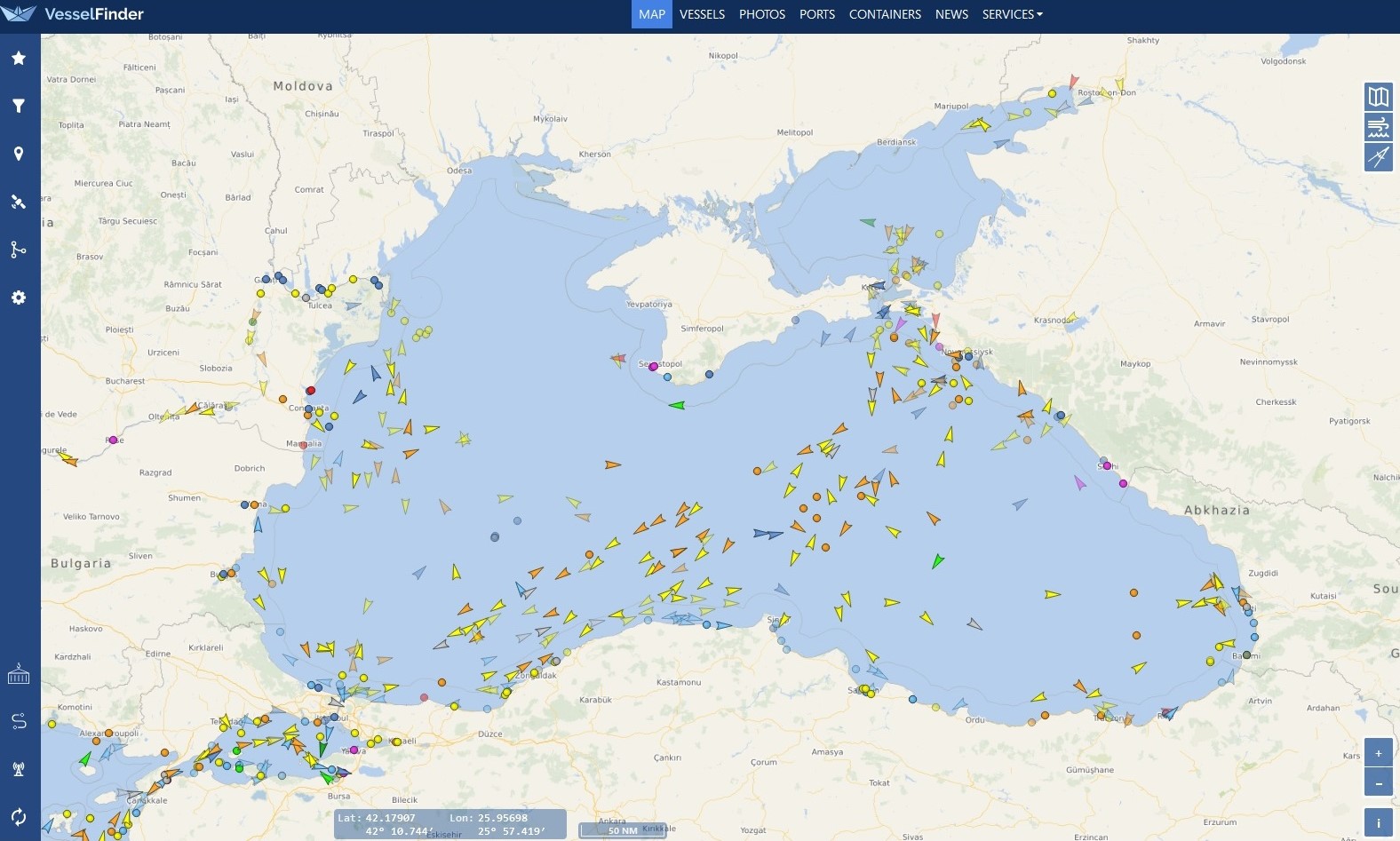Open the curved route planner icon
Image resolution: width=1400 pixels, height=841 pixels.
[x=19, y=721]
